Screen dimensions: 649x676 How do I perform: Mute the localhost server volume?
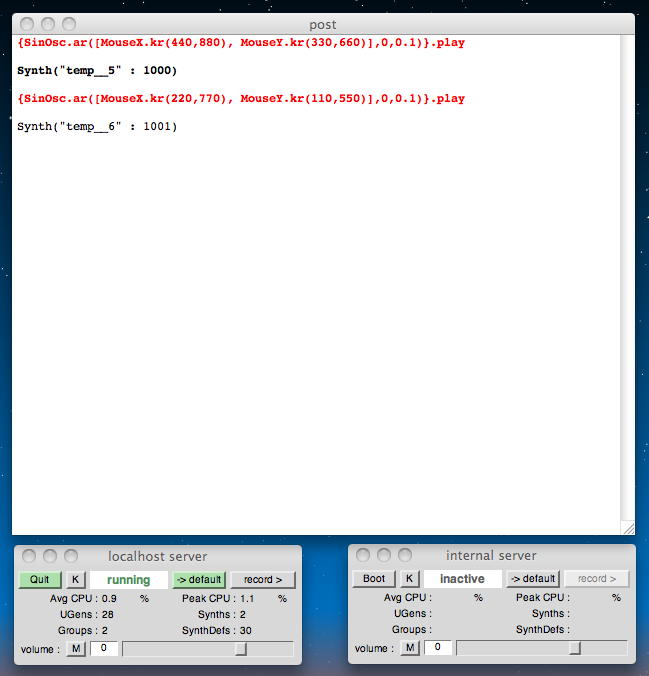pyautogui.click(x=76, y=648)
